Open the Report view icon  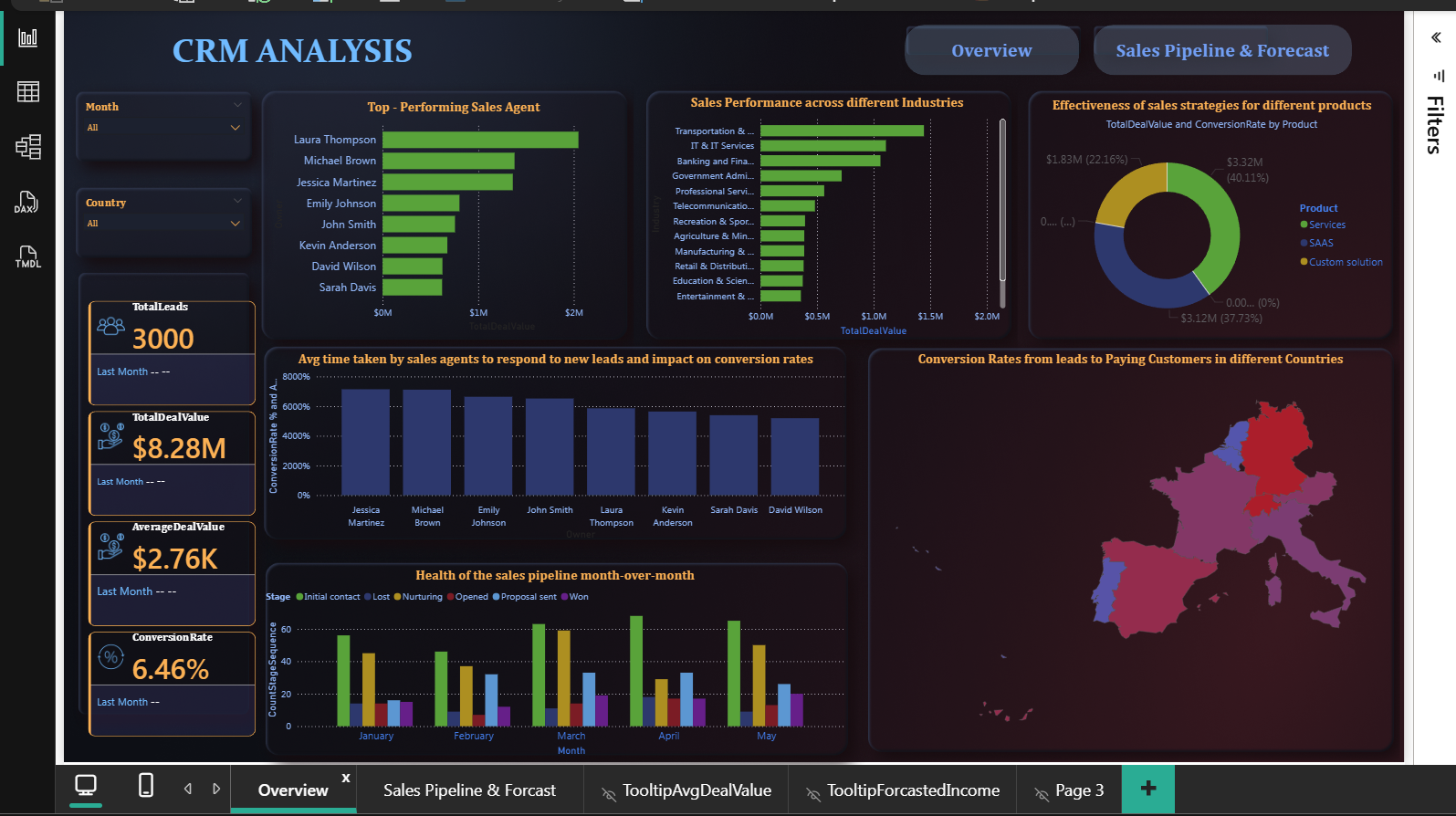click(x=28, y=37)
